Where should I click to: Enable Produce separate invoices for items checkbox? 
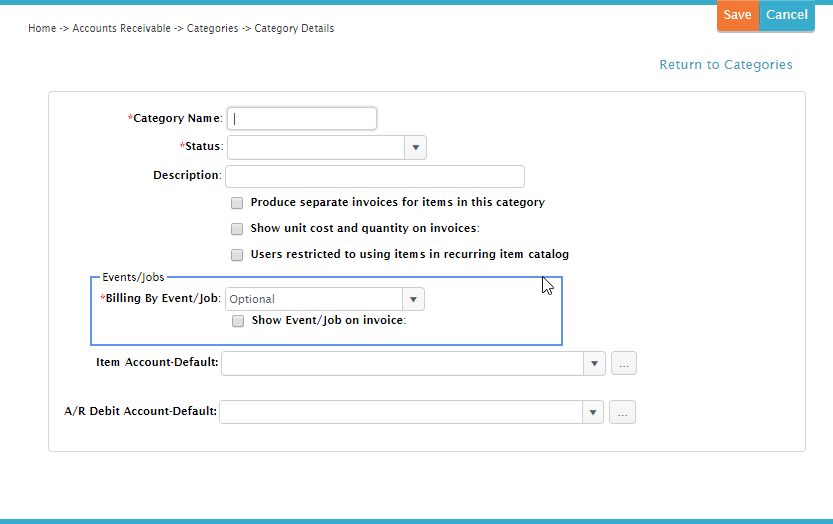[237, 203]
